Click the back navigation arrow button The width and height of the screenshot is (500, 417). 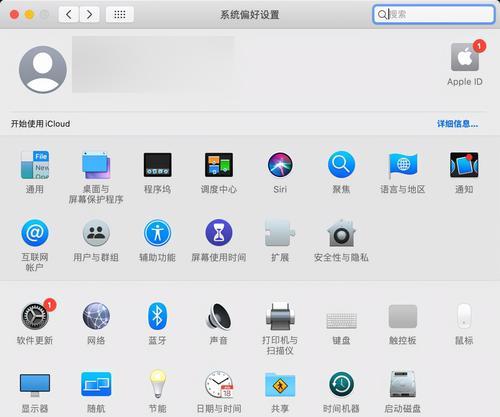click(x=69, y=14)
